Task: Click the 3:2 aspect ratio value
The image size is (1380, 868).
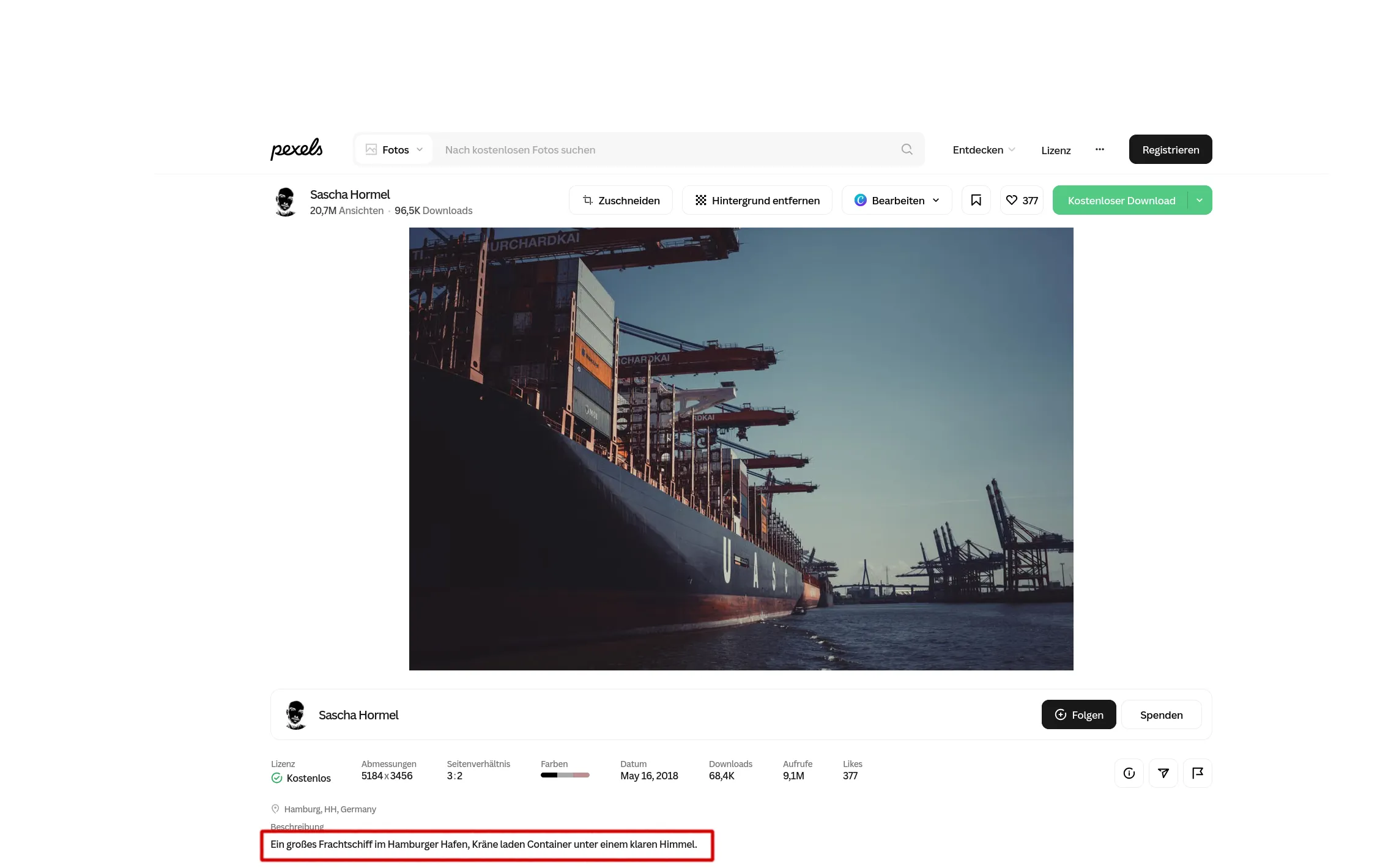Action: (454, 776)
